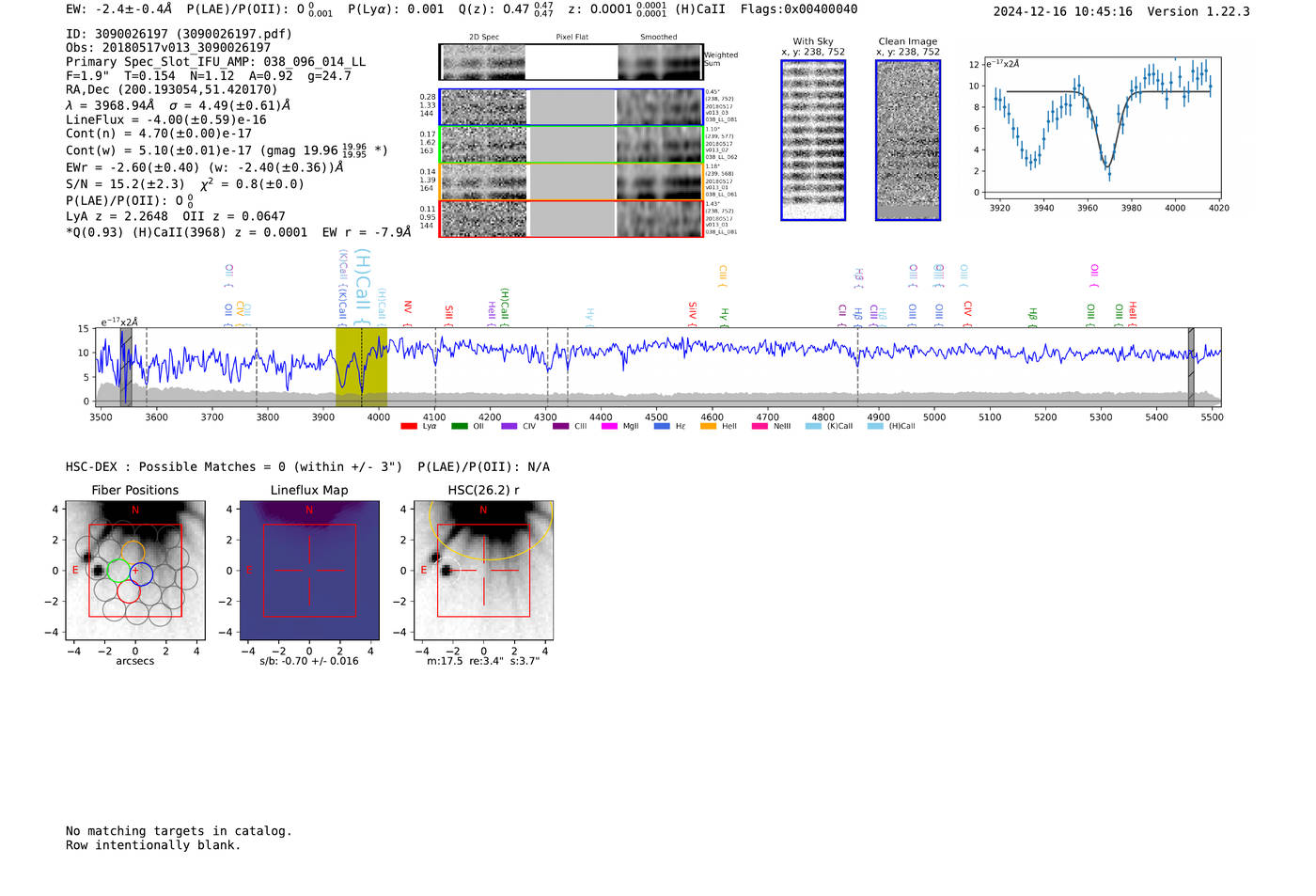Image resolution: width=1316 pixels, height=896 pixels.
Task: Select the Primary Spec_Slot_IFU_AMP line
Action: (216, 62)
